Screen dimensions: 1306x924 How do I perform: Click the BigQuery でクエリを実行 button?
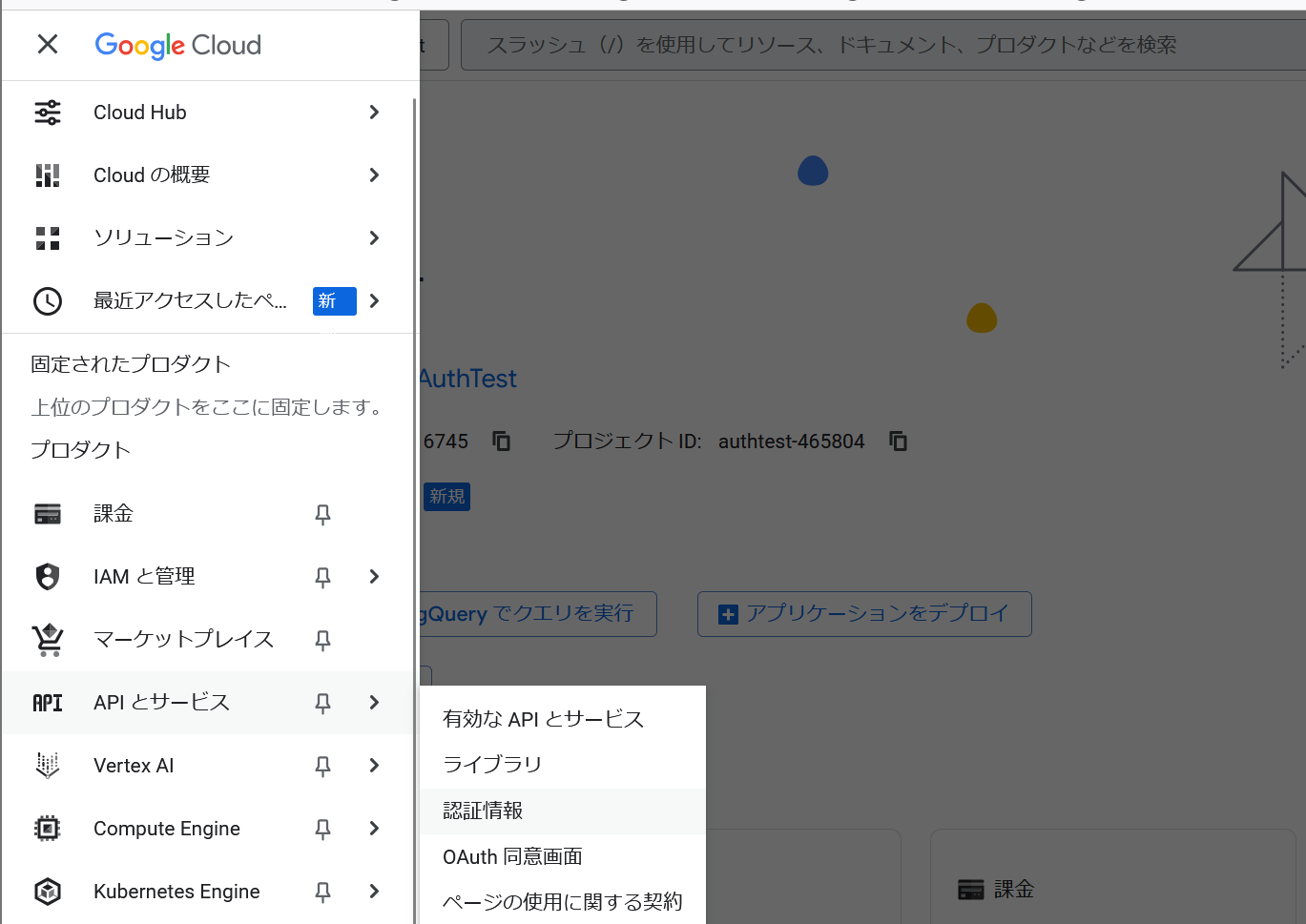(538, 614)
